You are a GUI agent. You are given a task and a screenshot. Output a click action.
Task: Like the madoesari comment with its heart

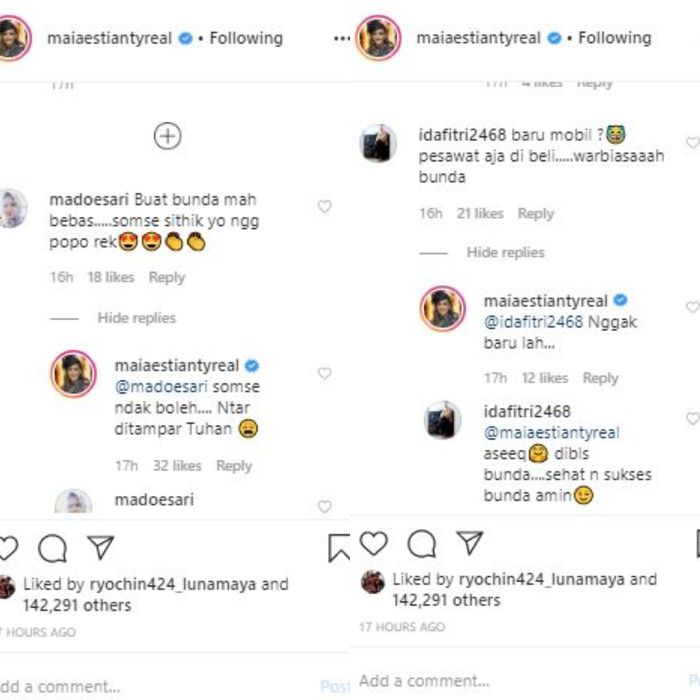click(324, 207)
